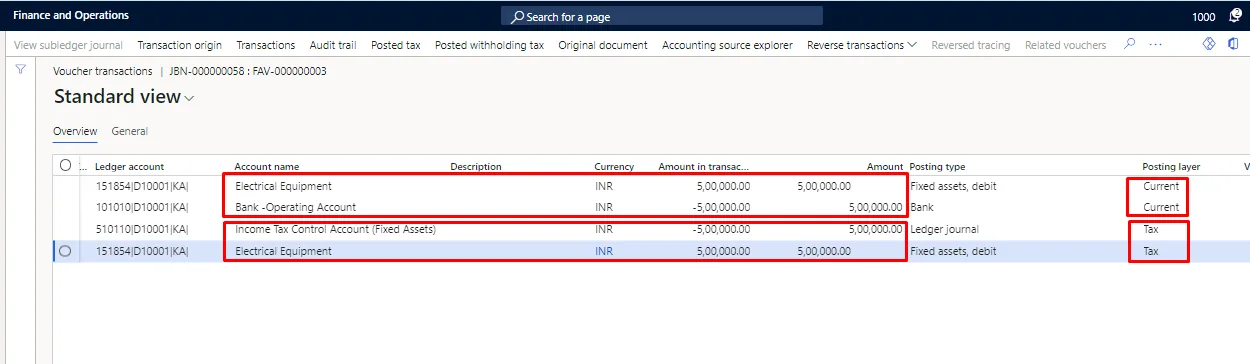
Task: Sort by the Account name column header
Action: click(x=267, y=166)
